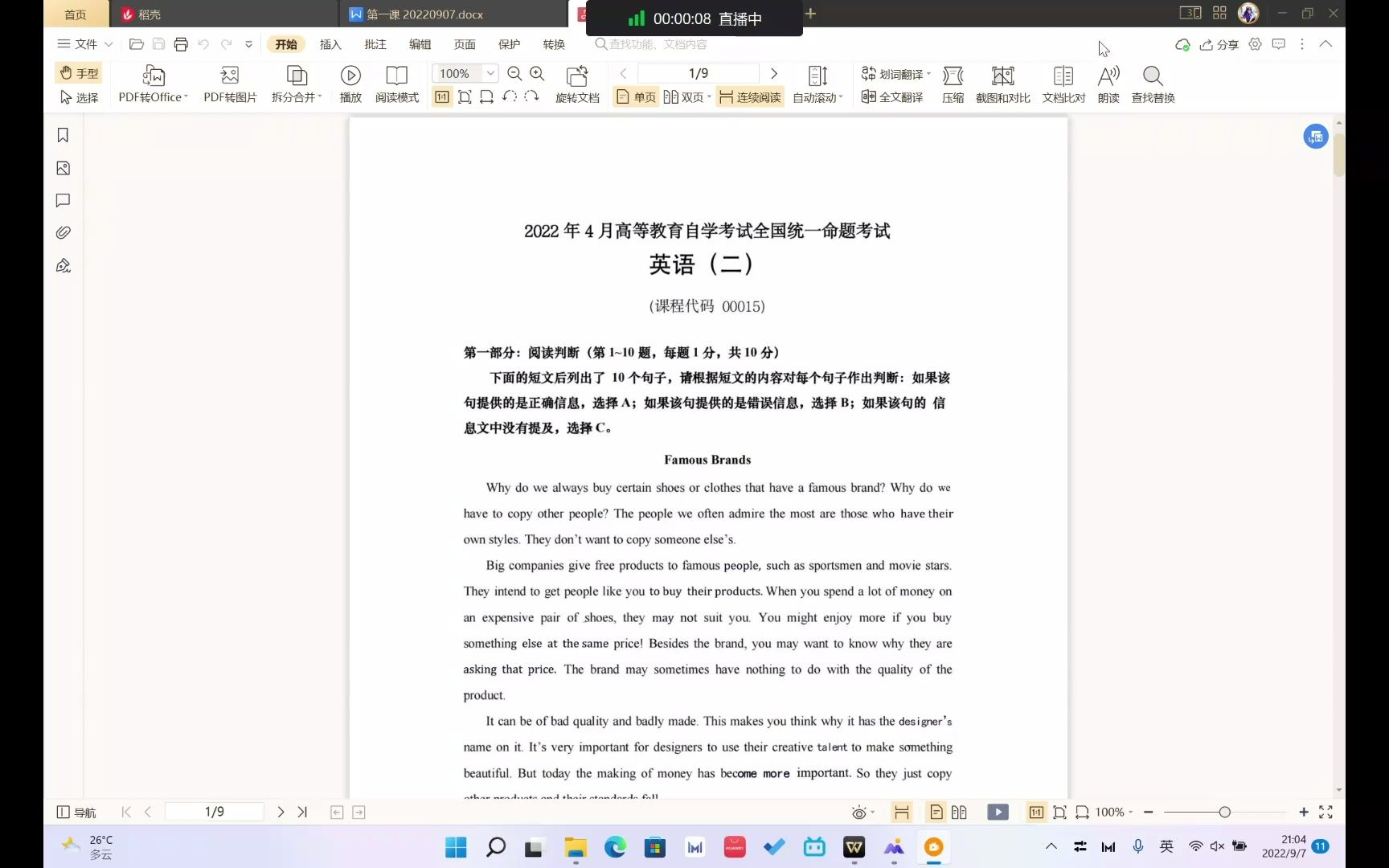This screenshot has height=868, width=1389.
Task: Select the 开始 ribbon tab
Action: [x=286, y=44]
